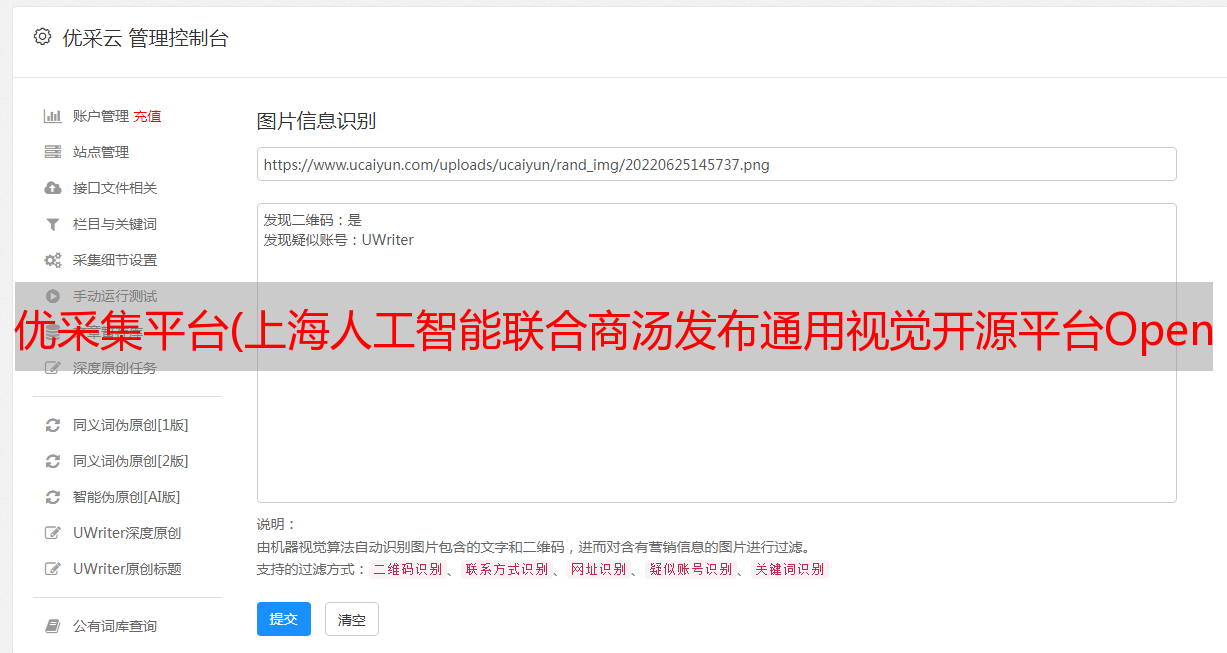The image size is (1227, 653).
Task: Click the red 充值 link
Action: click(x=147, y=116)
